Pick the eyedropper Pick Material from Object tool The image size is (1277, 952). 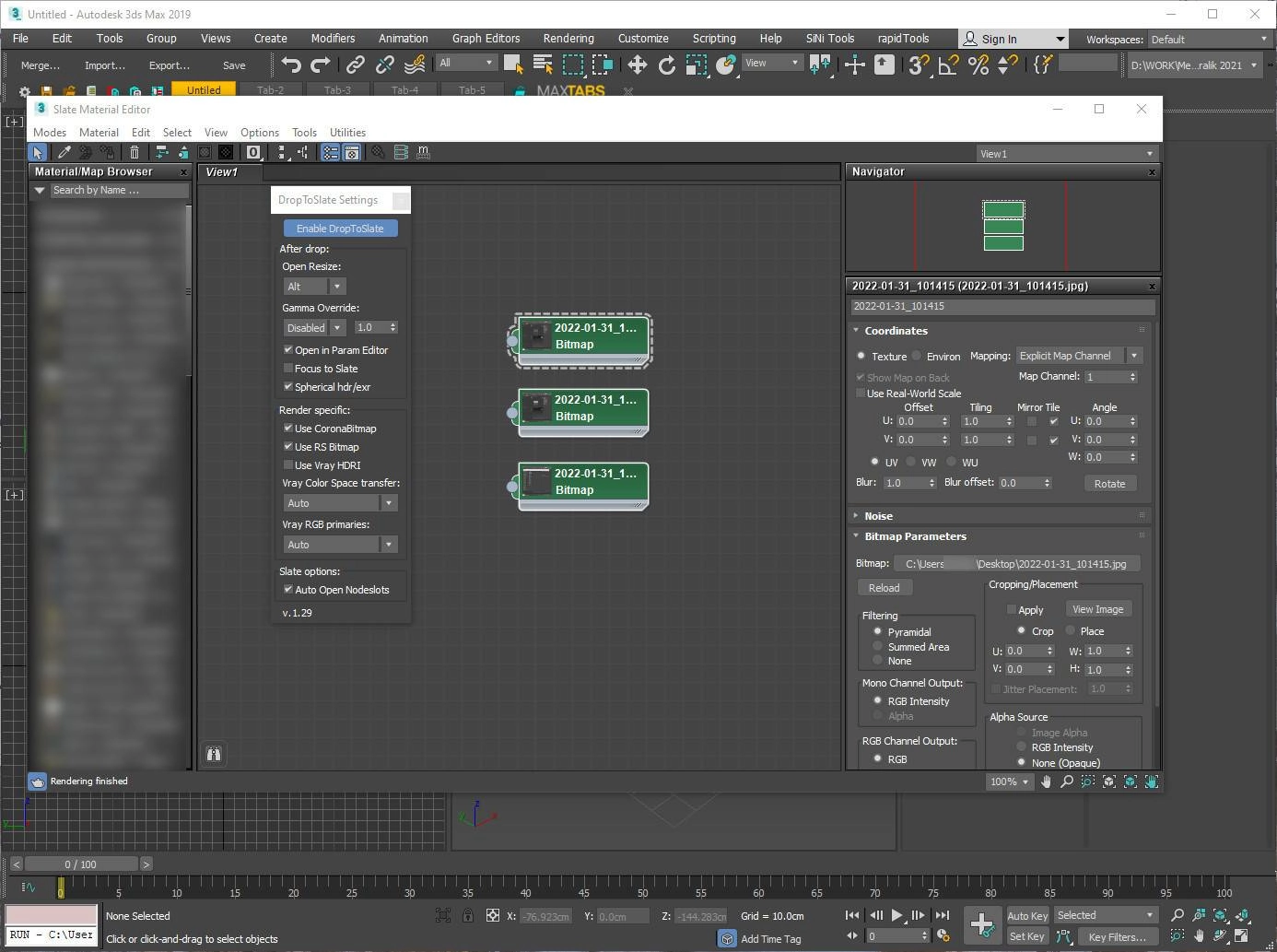tap(64, 152)
